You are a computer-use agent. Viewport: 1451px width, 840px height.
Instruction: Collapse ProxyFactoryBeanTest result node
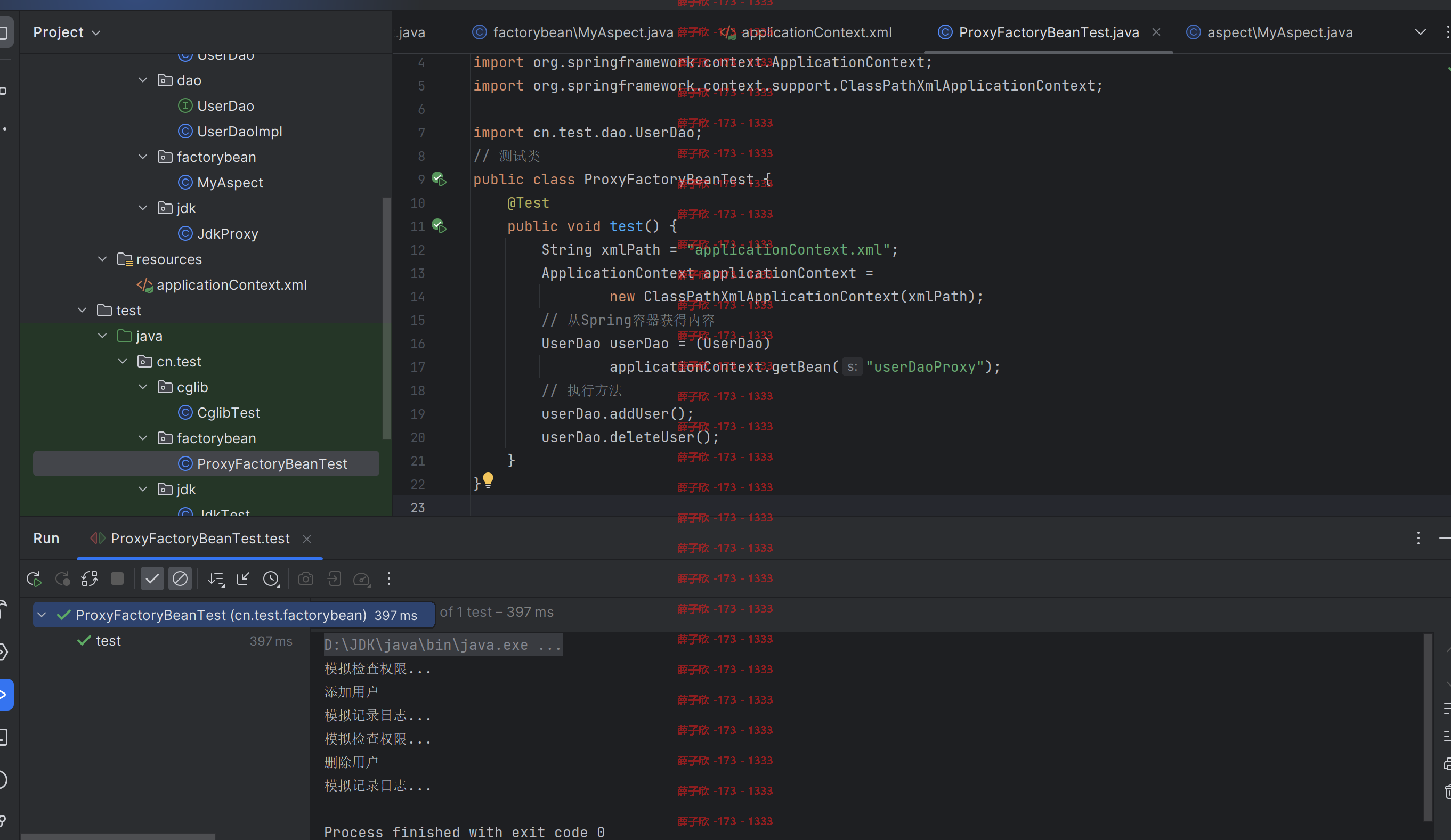tap(42, 615)
